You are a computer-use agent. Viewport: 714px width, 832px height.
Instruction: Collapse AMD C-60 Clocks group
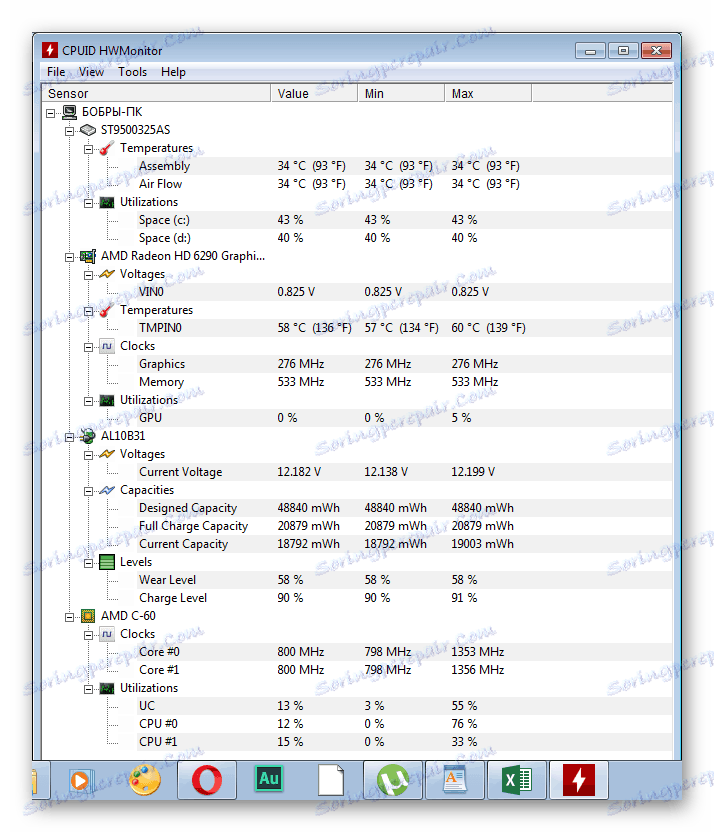point(89,635)
